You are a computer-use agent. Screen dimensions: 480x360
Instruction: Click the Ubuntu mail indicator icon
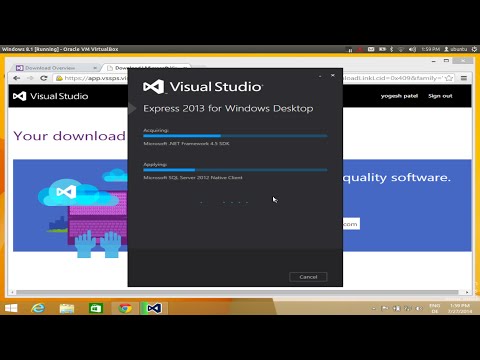(x=371, y=49)
